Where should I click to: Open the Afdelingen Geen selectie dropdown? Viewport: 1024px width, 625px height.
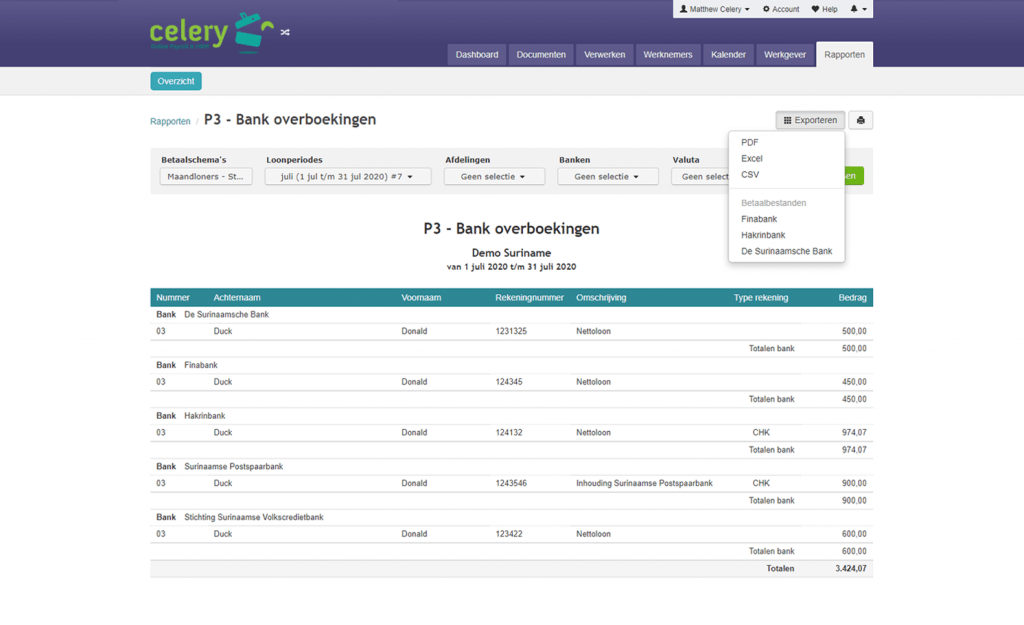[x=494, y=176]
